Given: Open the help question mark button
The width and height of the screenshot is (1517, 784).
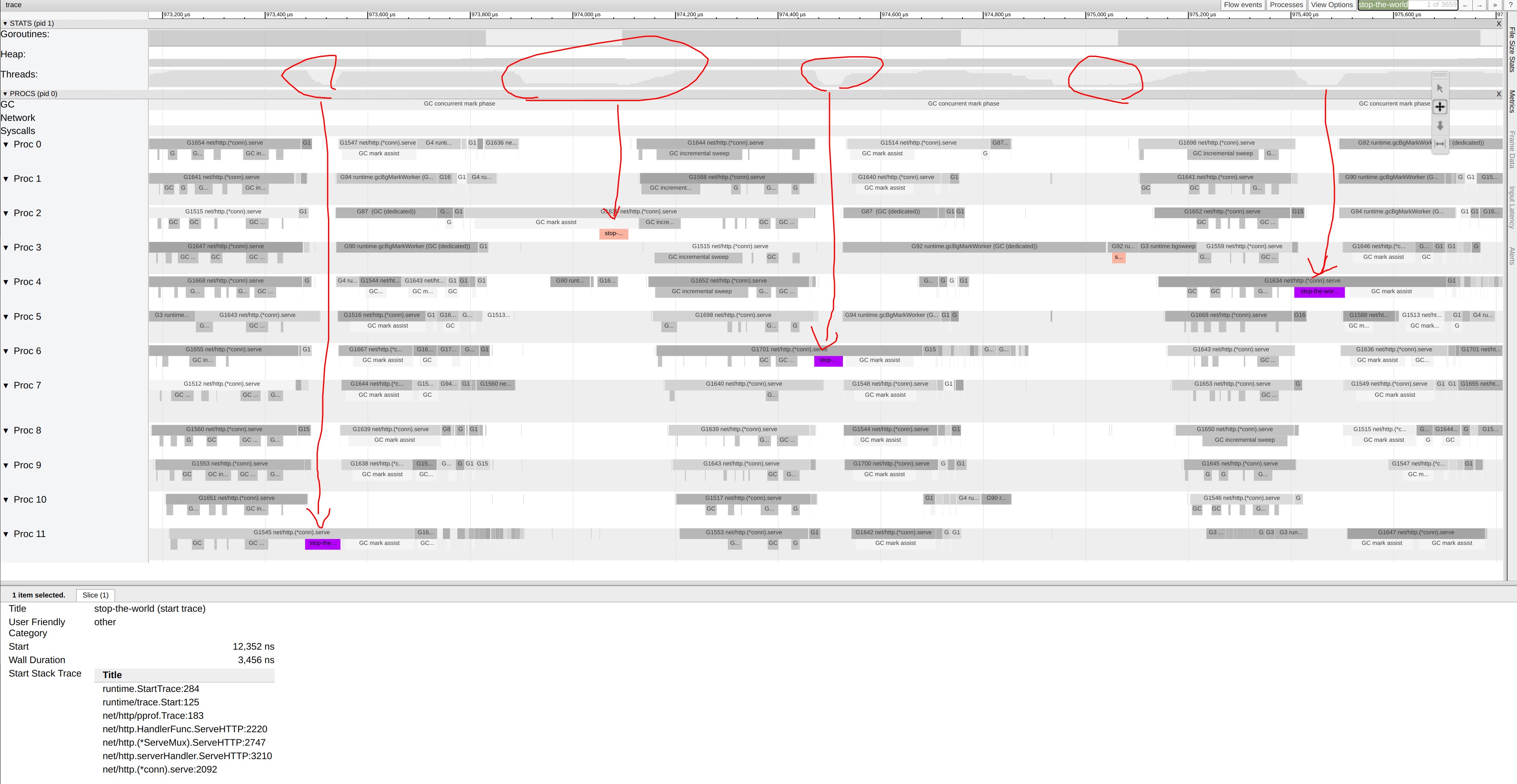Looking at the screenshot, I should point(1510,5).
